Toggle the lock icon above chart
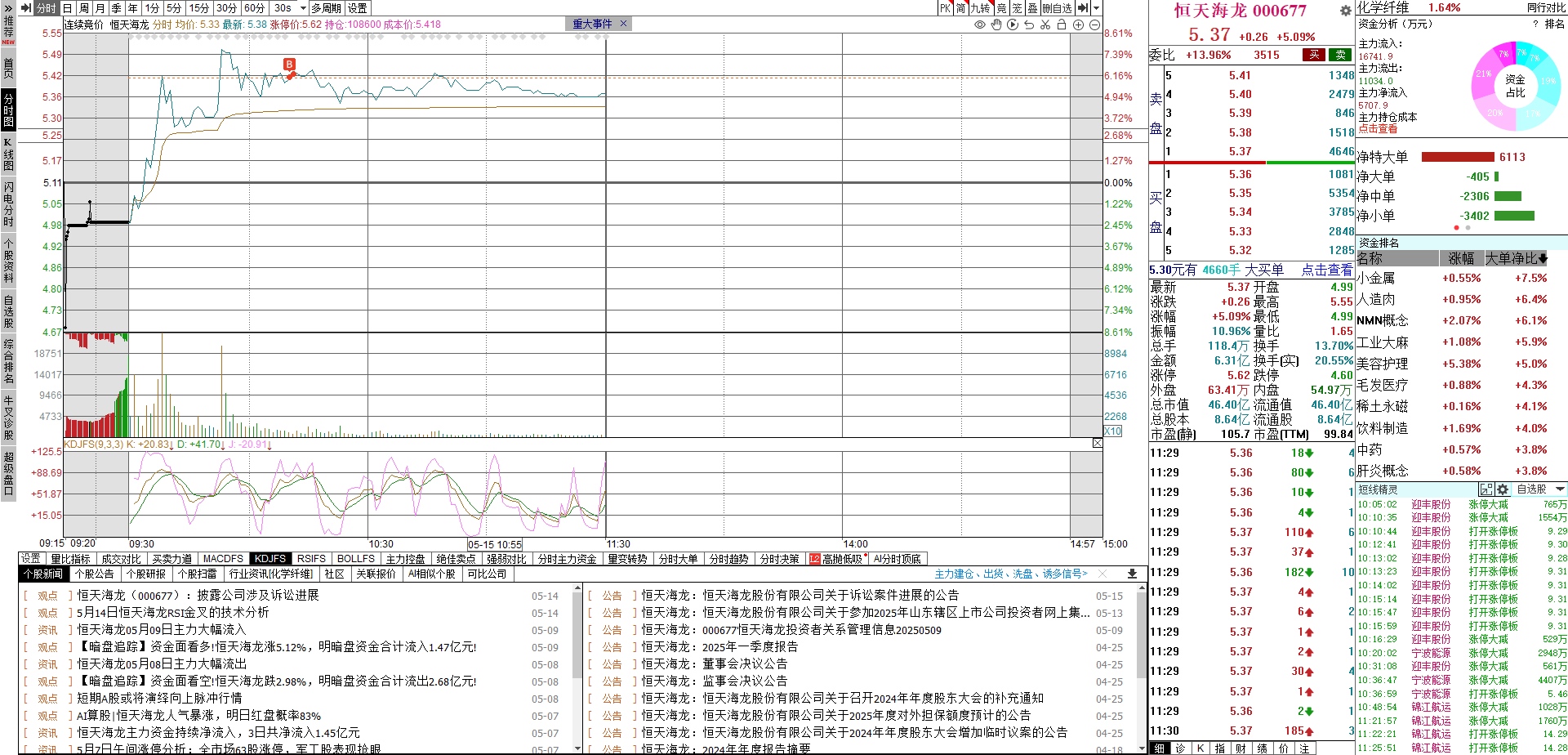Viewport: 1568px width, 755px height. pyautogui.click(x=1062, y=25)
